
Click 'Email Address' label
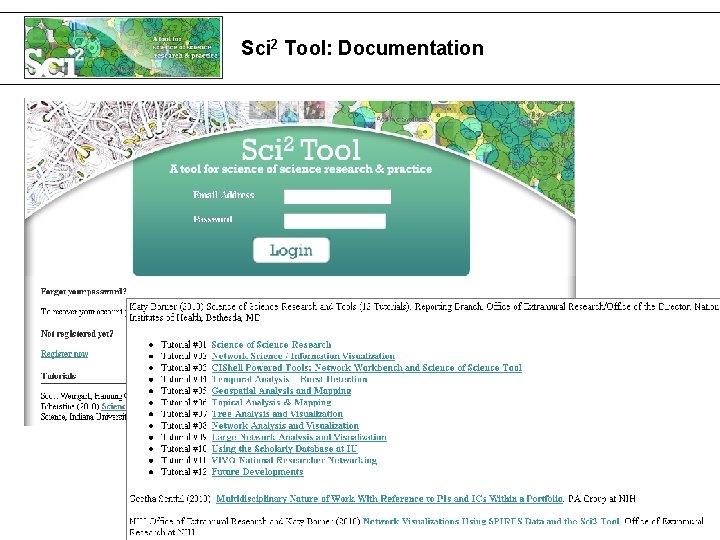pyautogui.click(x=224, y=195)
